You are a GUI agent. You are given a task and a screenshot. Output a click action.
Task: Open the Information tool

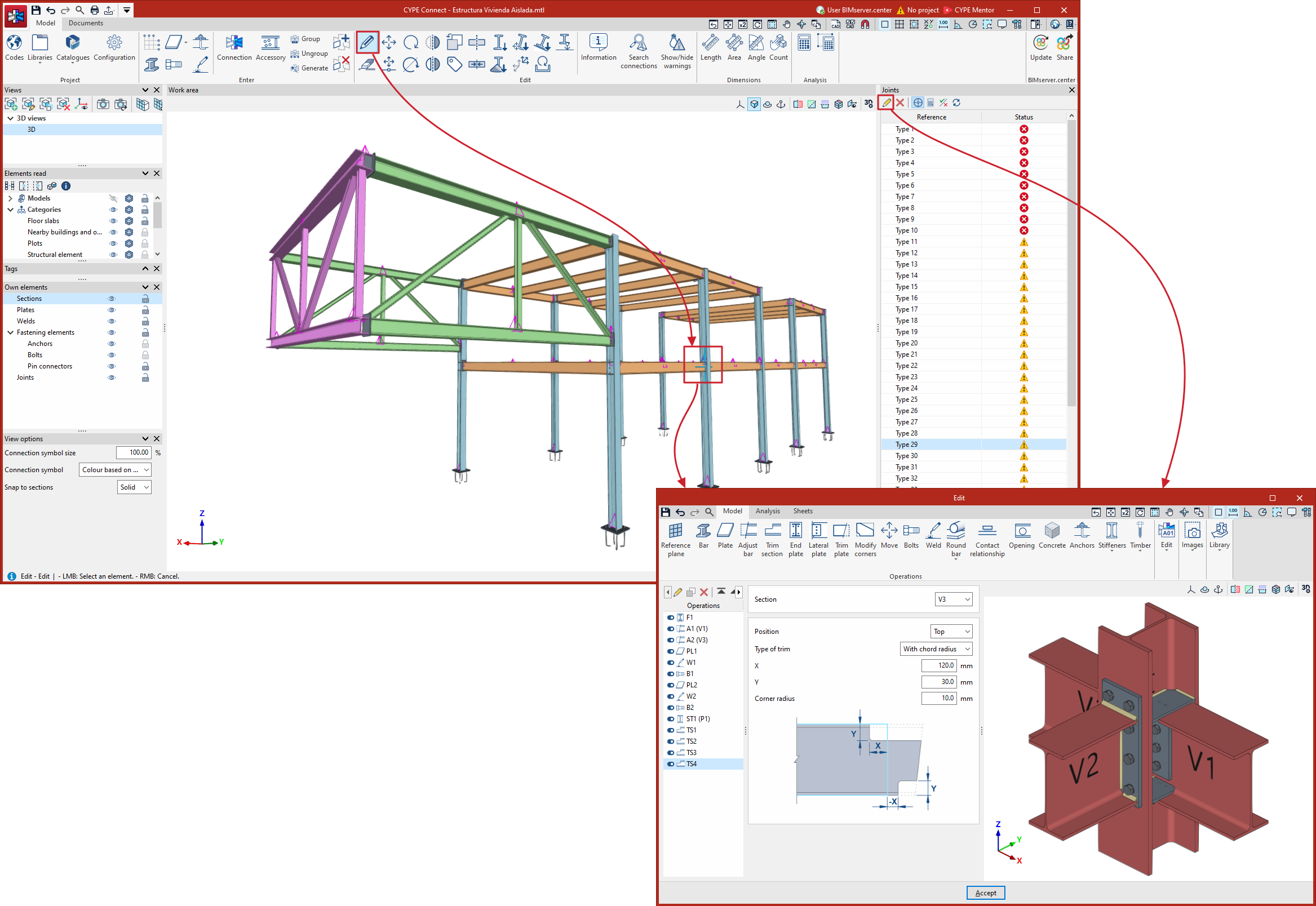(x=599, y=48)
